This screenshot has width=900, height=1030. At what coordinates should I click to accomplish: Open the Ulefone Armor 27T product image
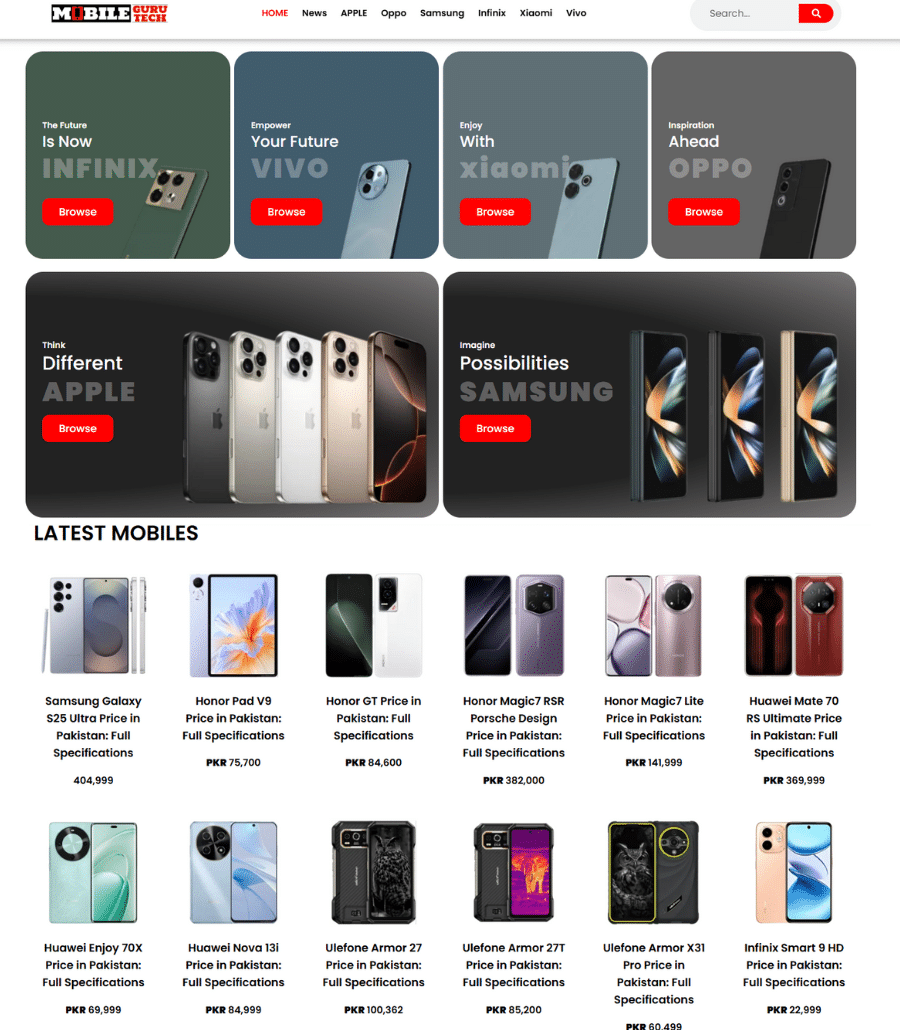point(514,872)
